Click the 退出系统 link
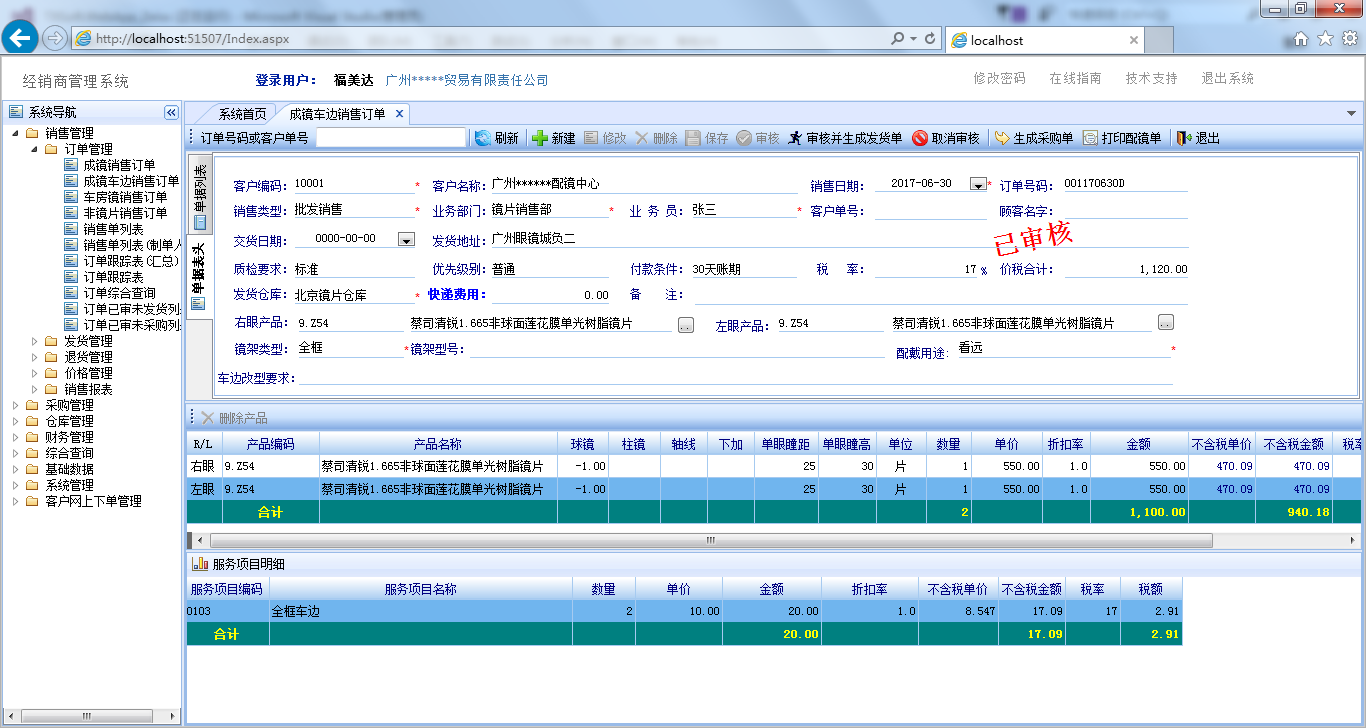Image resolution: width=1366 pixels, height=728 pixels. pyautogui.click(x=1227, y=78)
